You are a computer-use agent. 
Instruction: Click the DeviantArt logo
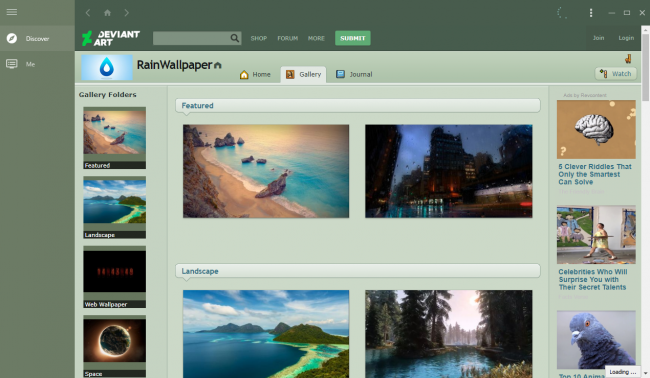click(x=111, y=38)
